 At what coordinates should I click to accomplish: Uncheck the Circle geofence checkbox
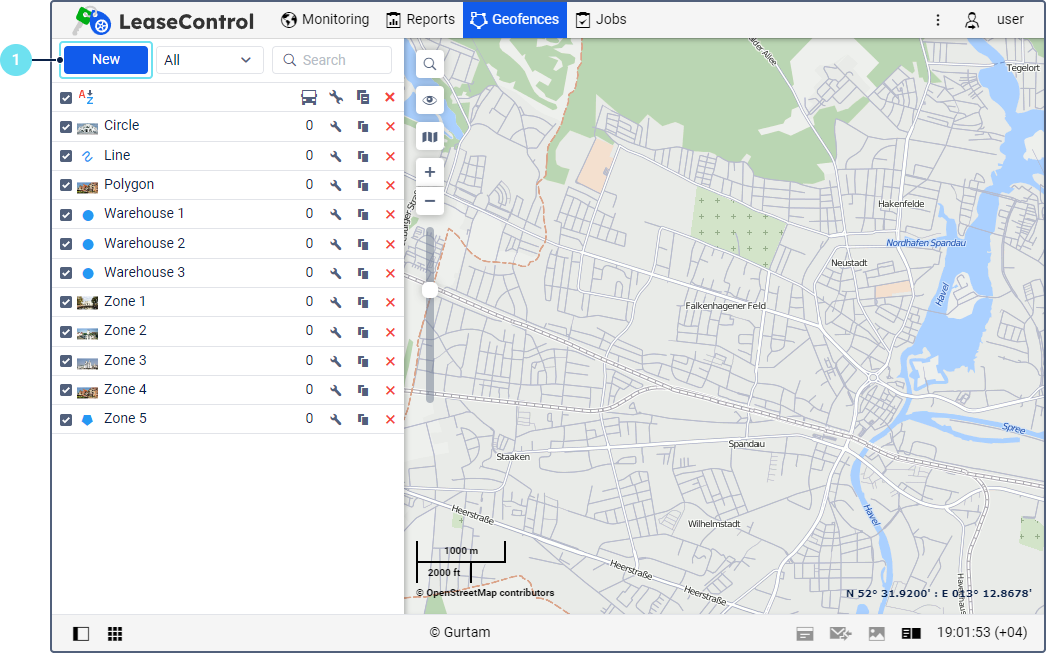(x=65, y=127)
